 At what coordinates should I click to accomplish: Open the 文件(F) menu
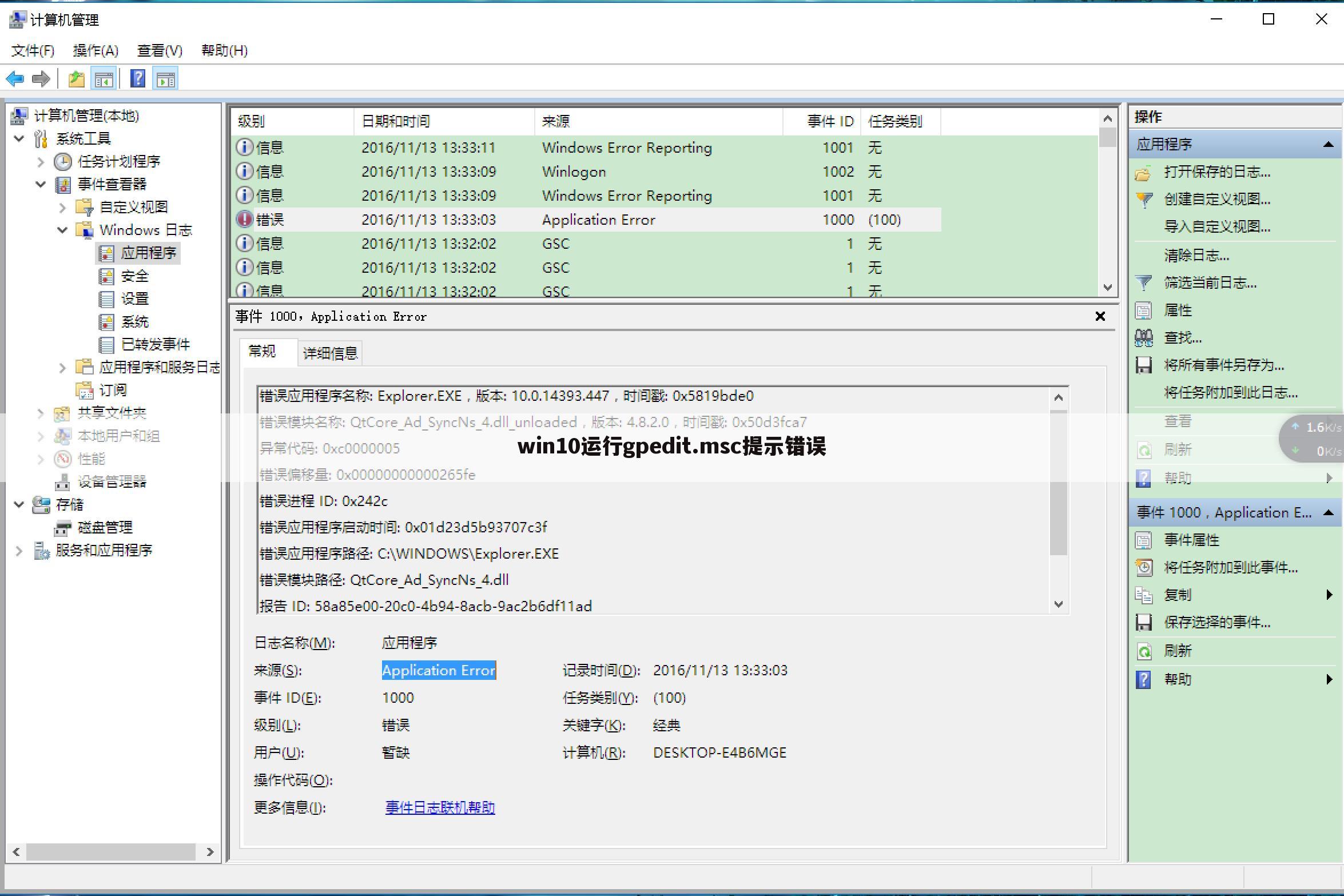coord(33,50)
